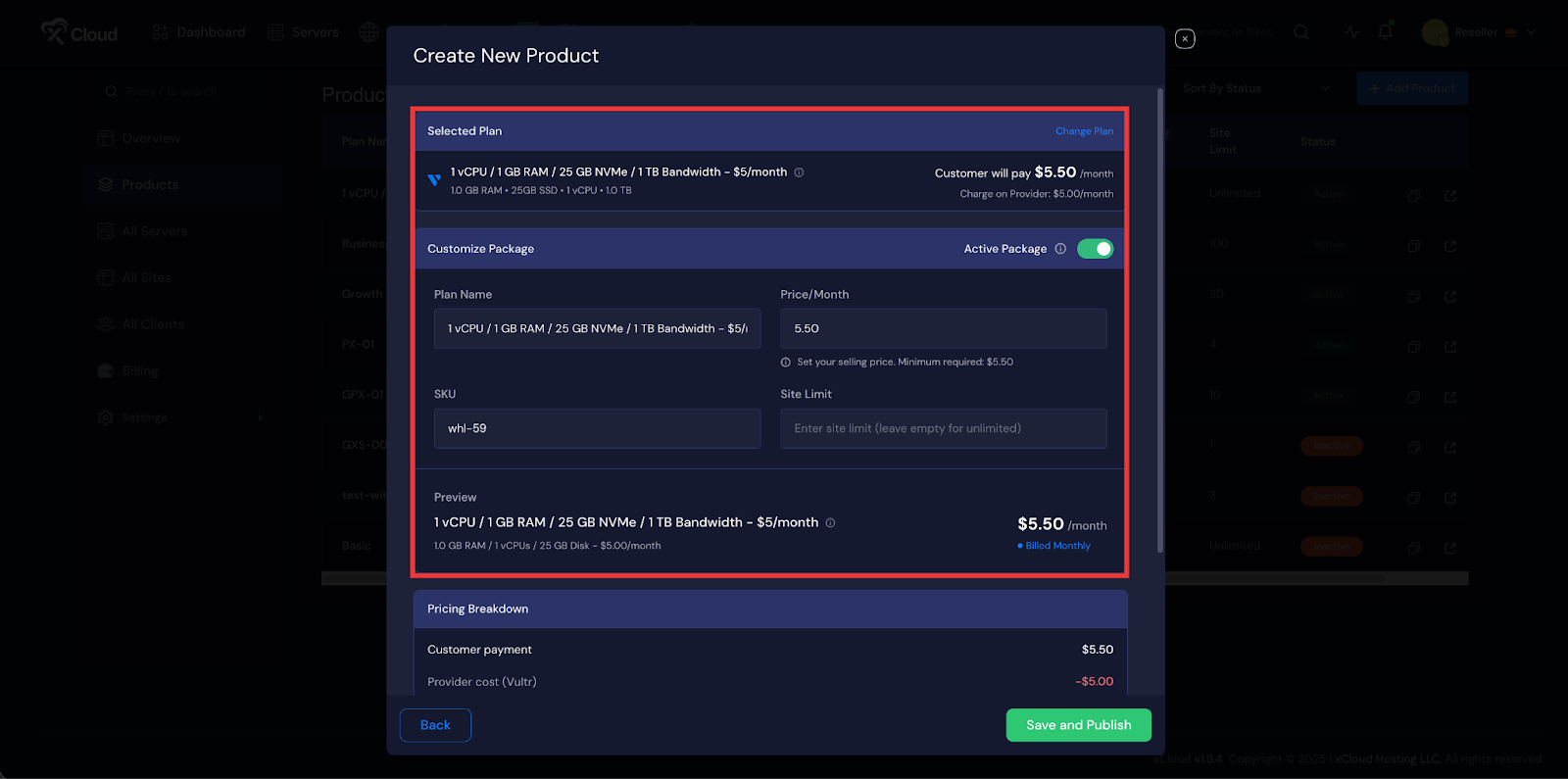Click info icon next to Active Package

[x=1060, y=249]
